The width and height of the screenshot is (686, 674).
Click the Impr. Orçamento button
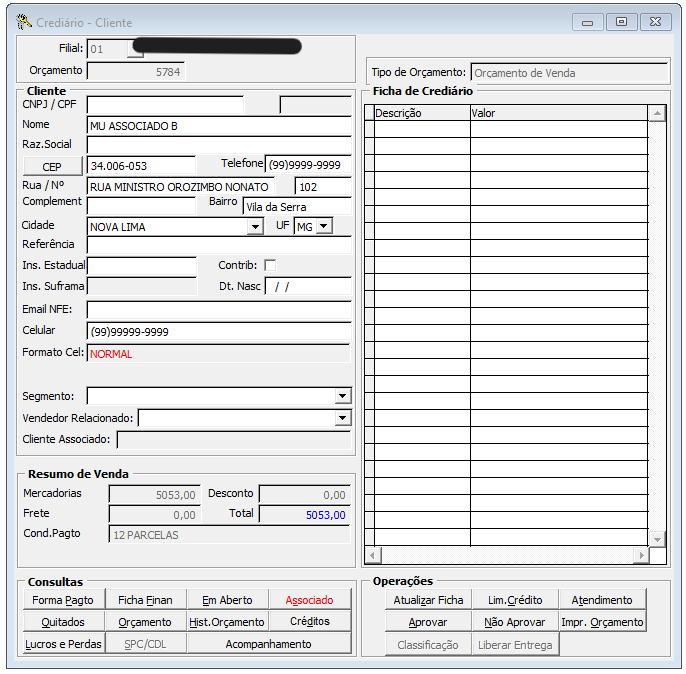(x=601, y=622)
